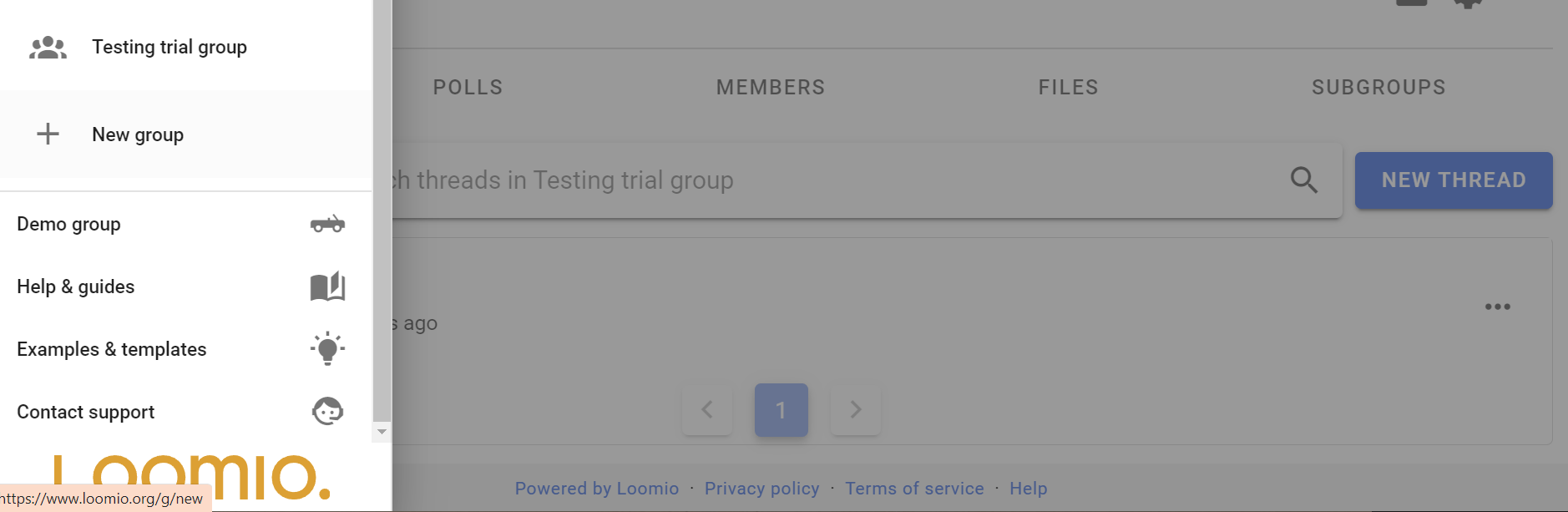Click the open book icon for Help & guides

(x=327, y=286)
